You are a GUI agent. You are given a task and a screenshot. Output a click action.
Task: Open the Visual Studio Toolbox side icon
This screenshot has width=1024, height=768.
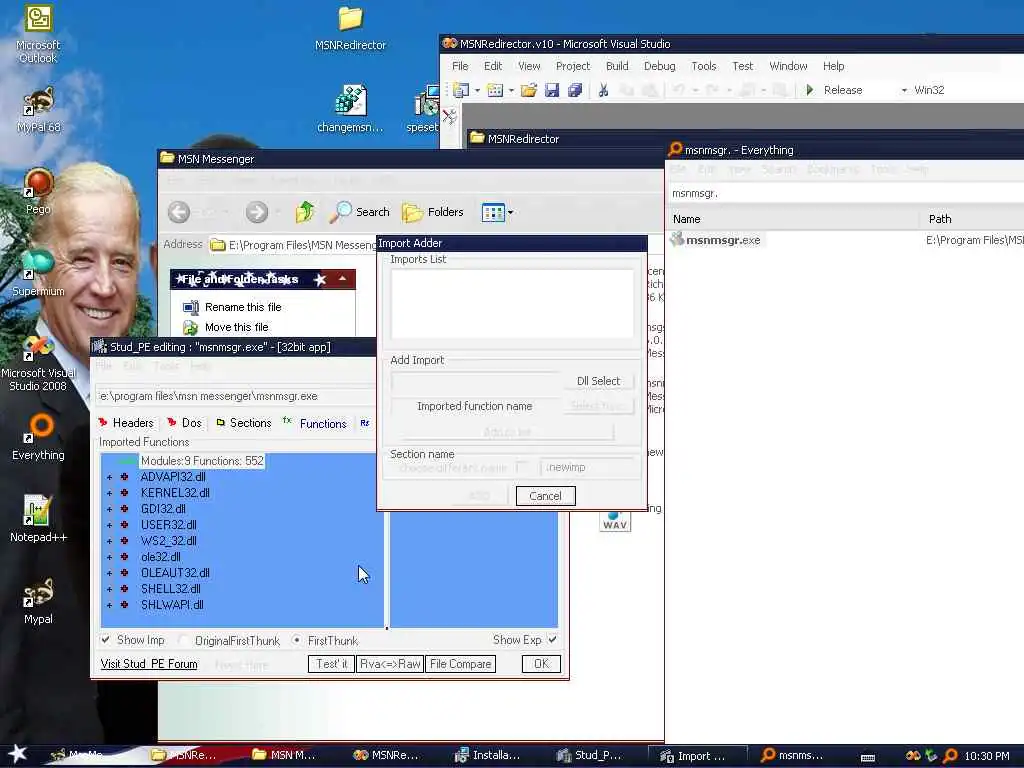pos(449,117)
